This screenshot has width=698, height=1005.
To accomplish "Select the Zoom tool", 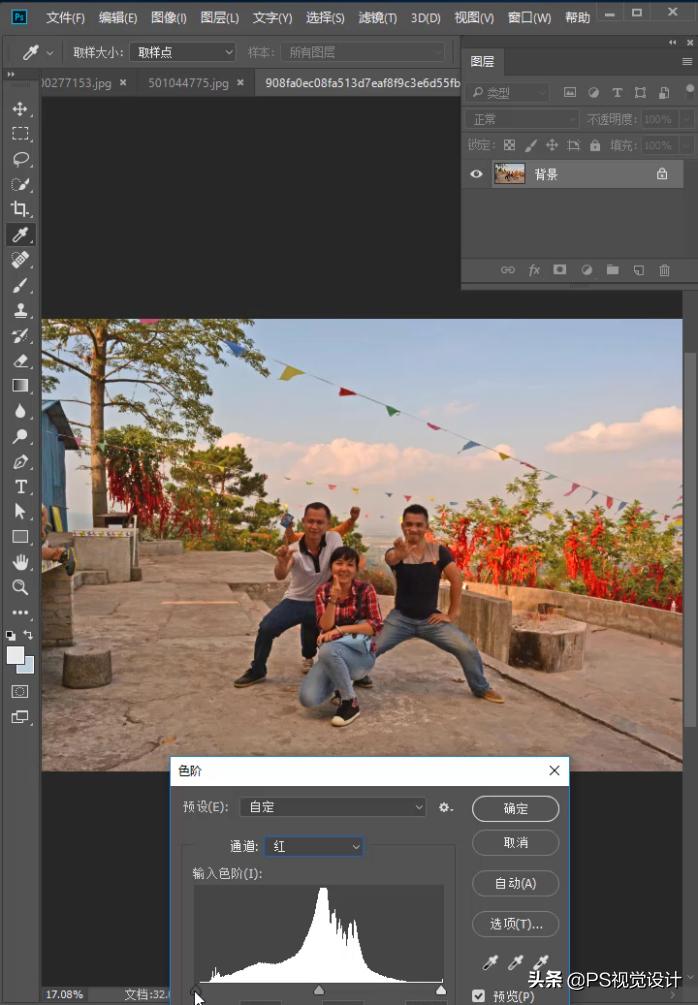I will tap(20, 587).
